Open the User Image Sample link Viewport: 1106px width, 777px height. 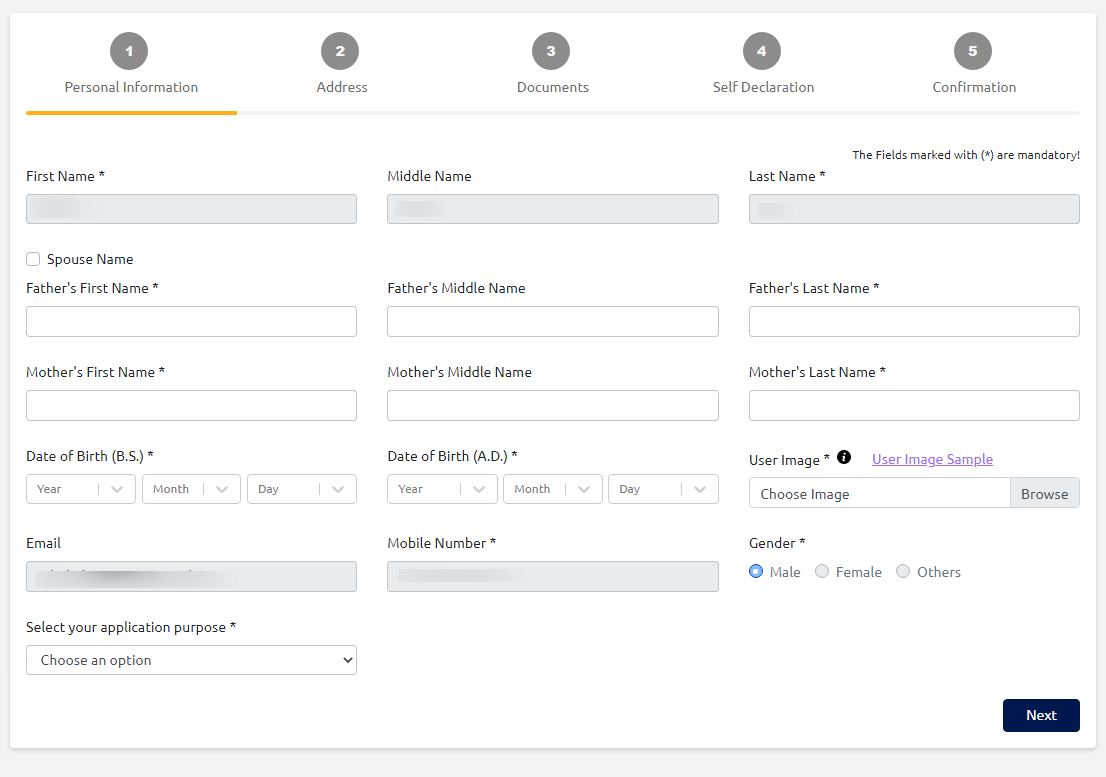click(x=932, y=459)
